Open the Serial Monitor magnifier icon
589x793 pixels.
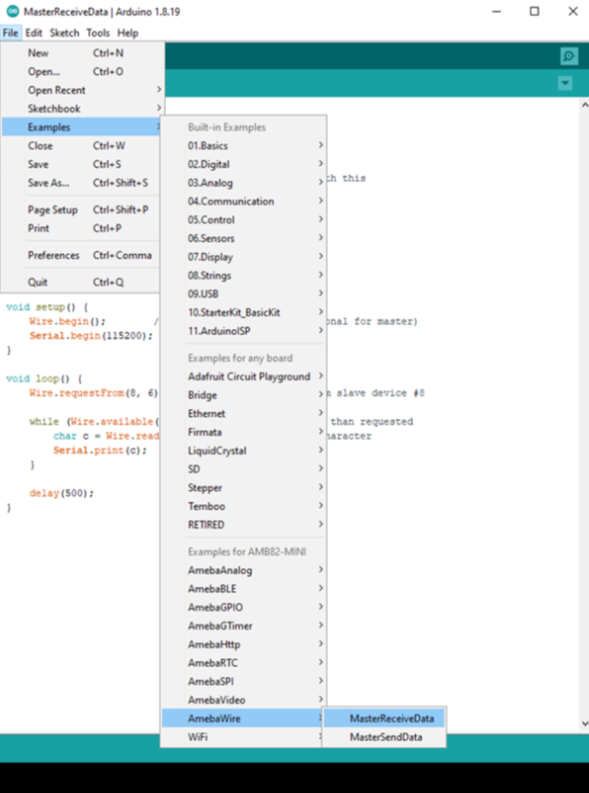pyautogui.click(x=569, y=56)
